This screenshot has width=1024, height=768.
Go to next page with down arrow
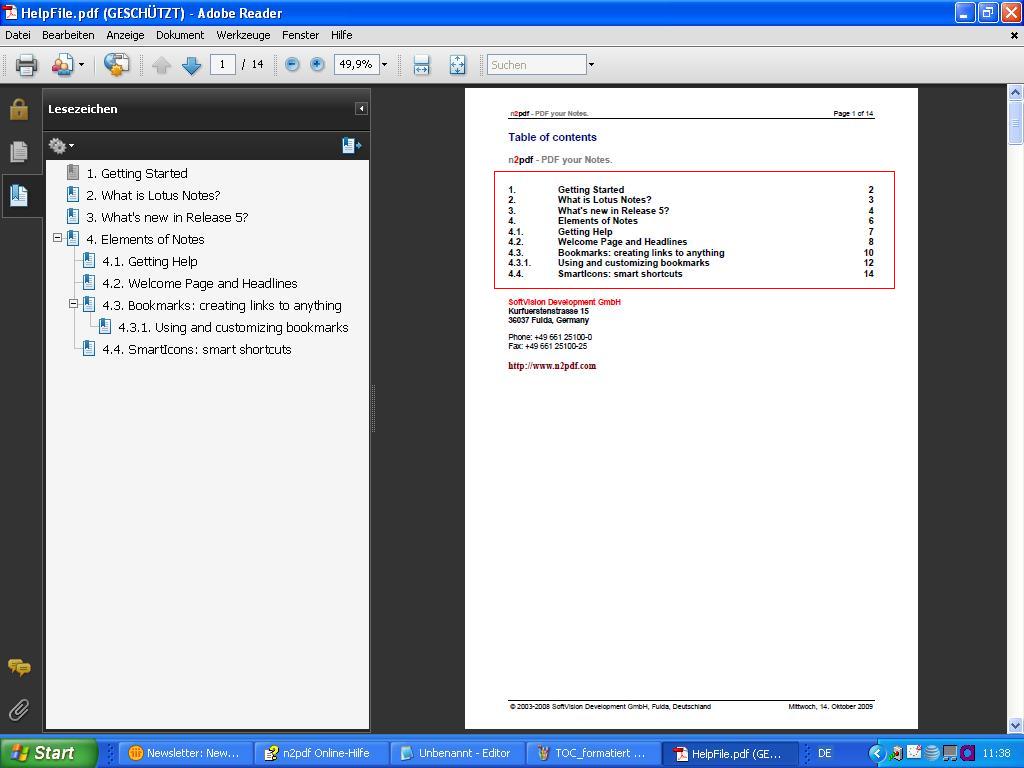(x=191, y=65)
